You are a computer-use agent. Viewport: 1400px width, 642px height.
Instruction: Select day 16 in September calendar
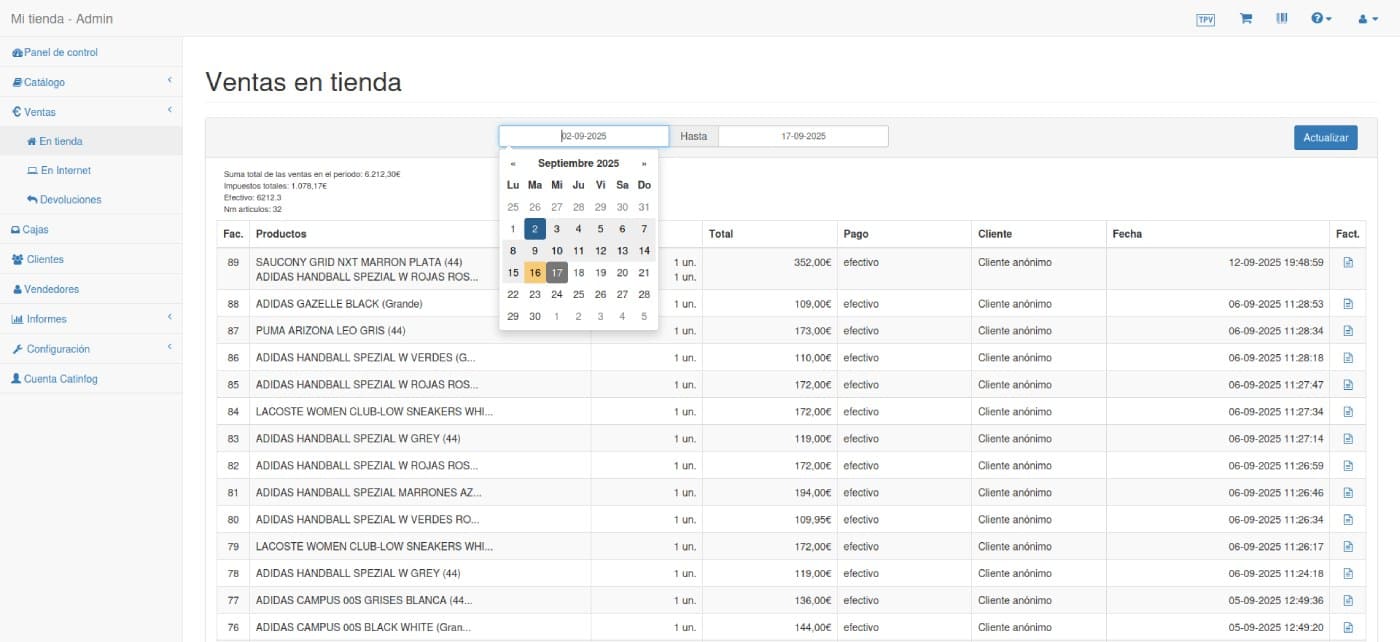tap(535, 273)
